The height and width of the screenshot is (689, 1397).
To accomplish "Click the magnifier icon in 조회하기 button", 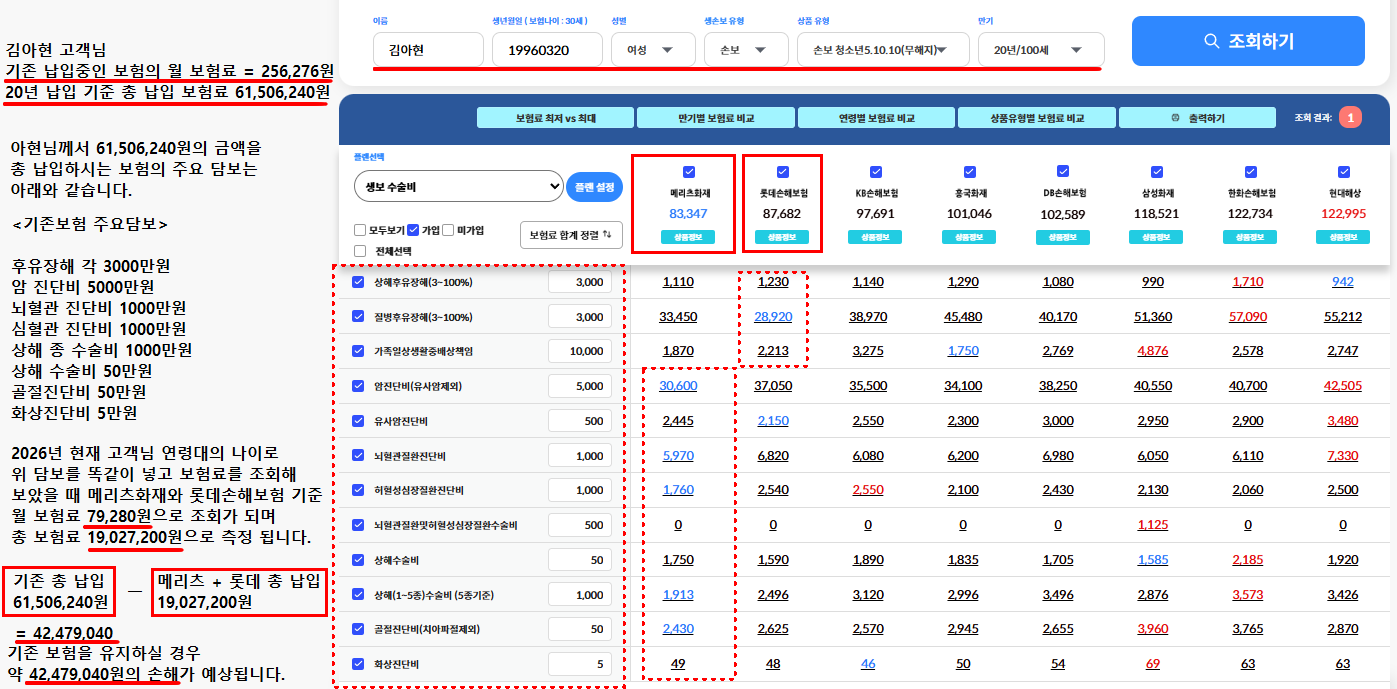I will [x=1211, y=41].
